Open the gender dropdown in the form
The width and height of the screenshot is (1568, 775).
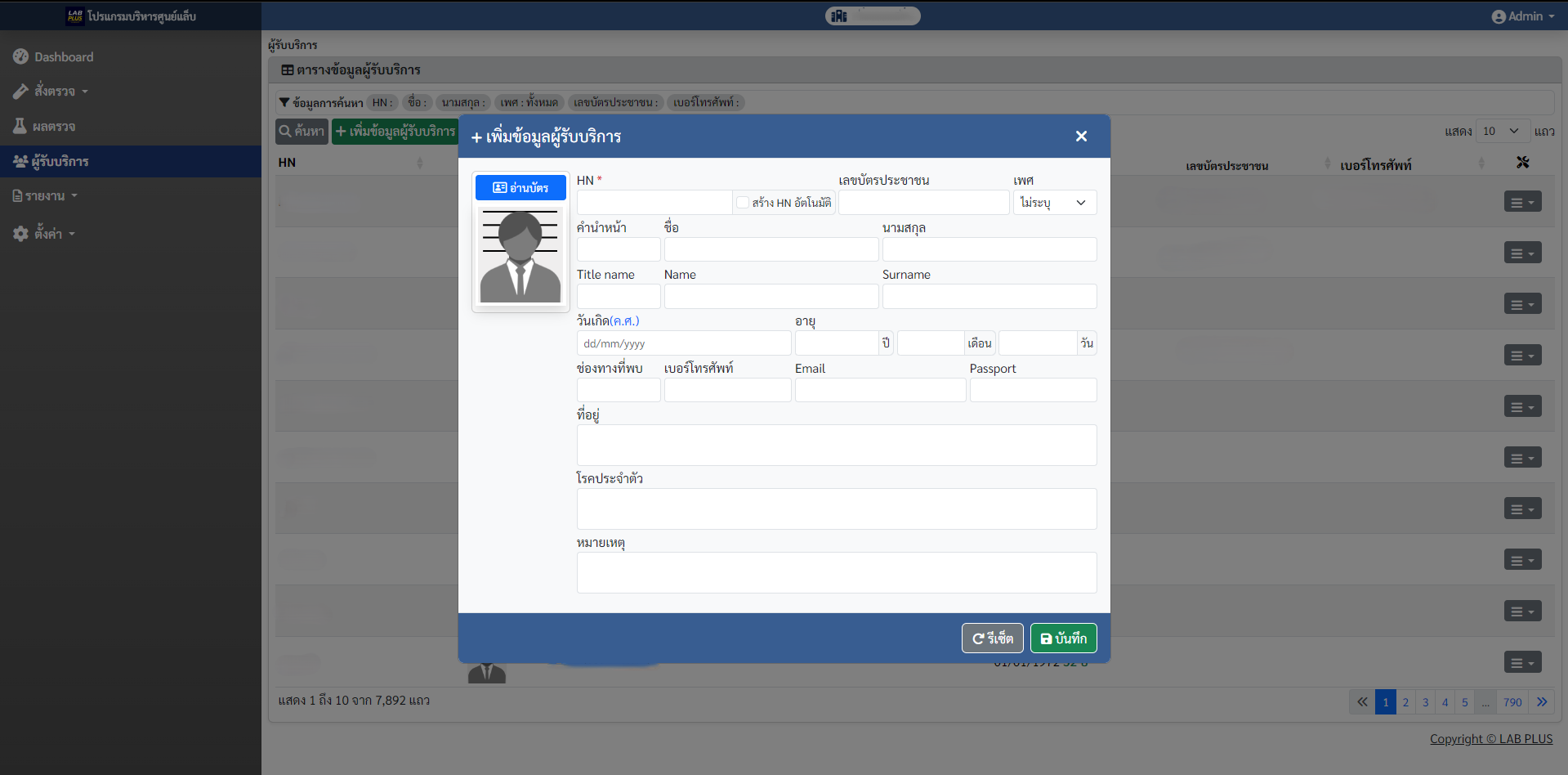coord(1054,203)
